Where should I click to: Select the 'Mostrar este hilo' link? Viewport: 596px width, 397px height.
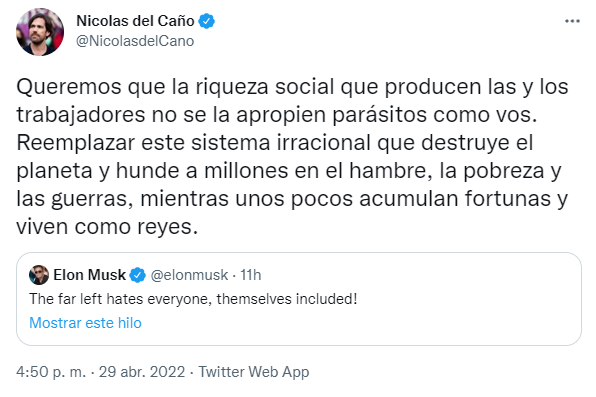pos(86,323)
